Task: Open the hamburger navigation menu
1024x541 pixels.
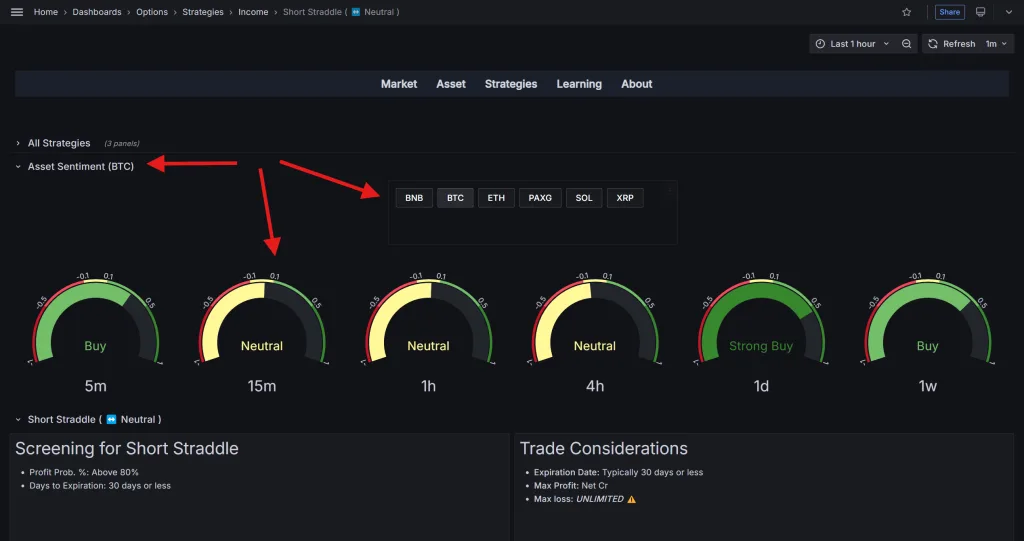Action: (17, 12)
